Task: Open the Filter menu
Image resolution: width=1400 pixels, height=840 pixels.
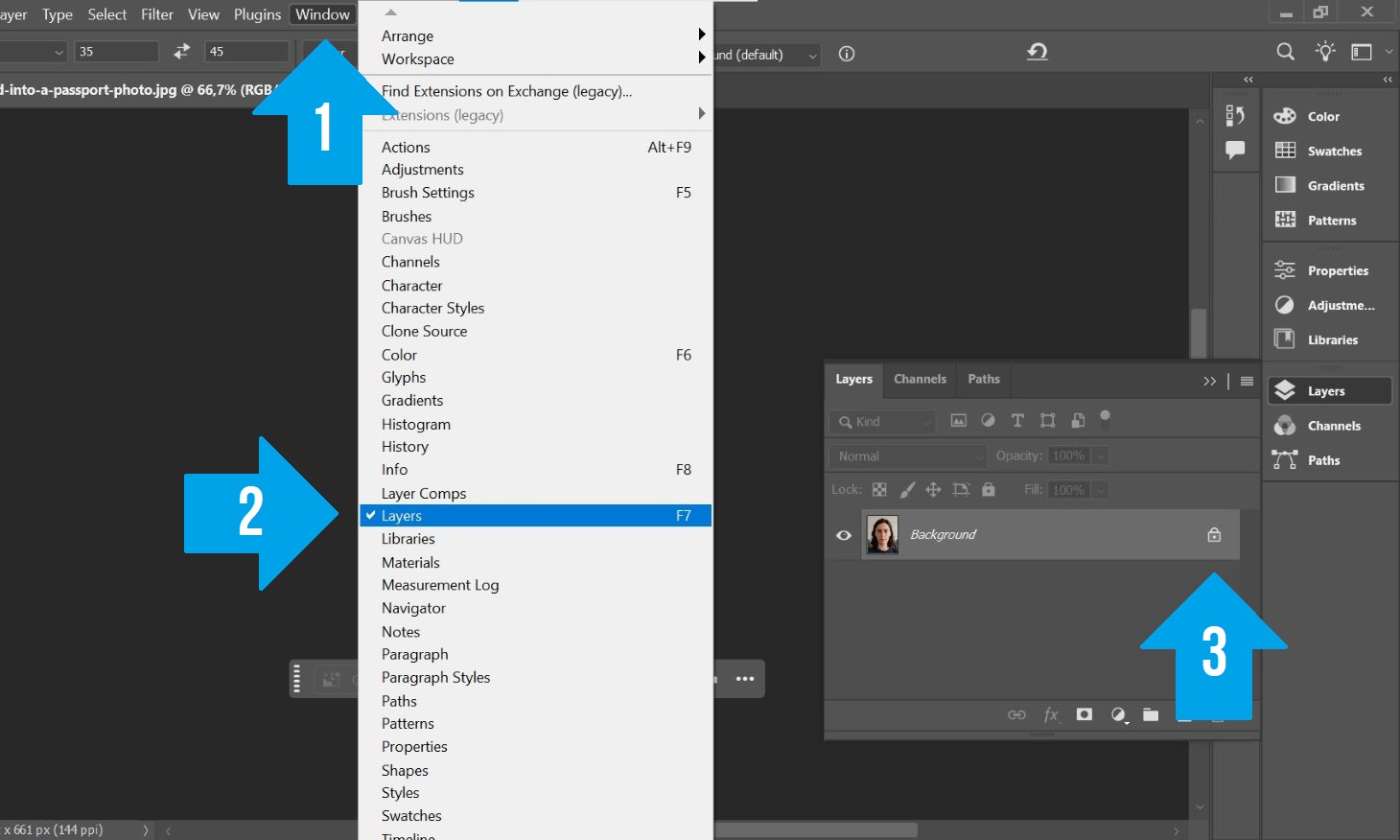Action: coord(156,13)
